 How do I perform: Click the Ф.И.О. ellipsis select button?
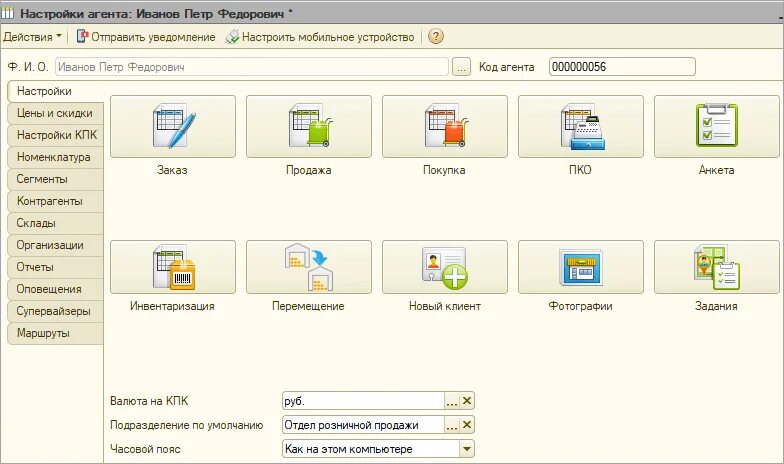[x=462, y=67]
